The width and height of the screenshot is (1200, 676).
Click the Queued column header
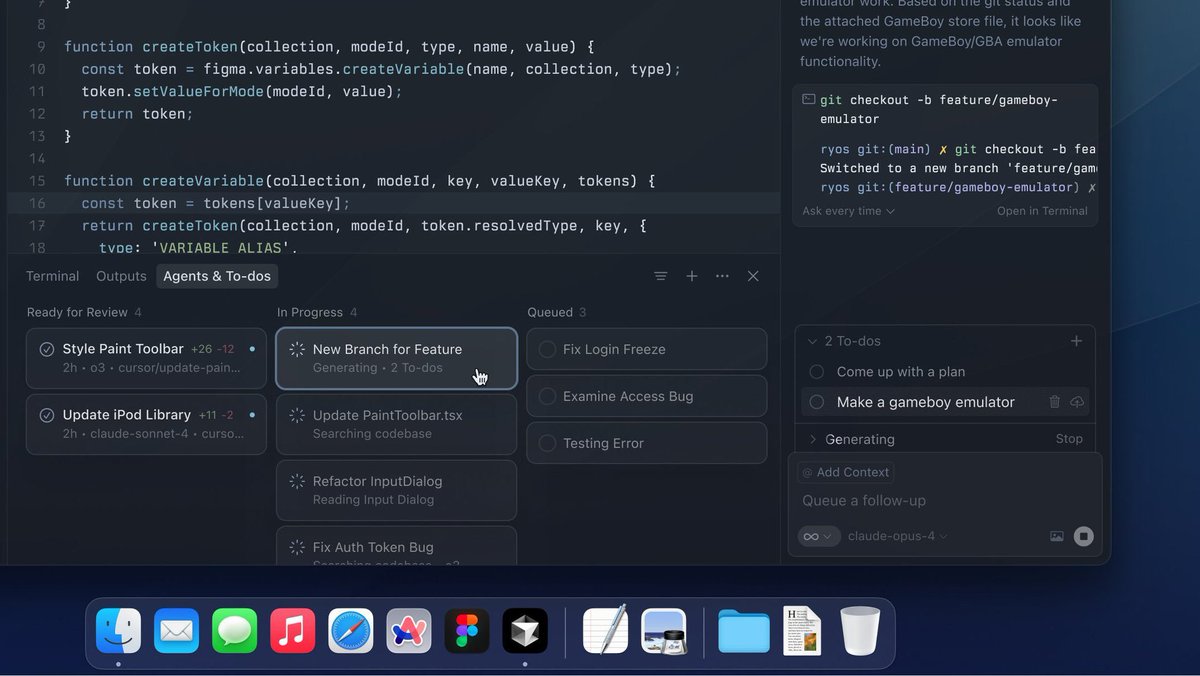tap(550, 312)
